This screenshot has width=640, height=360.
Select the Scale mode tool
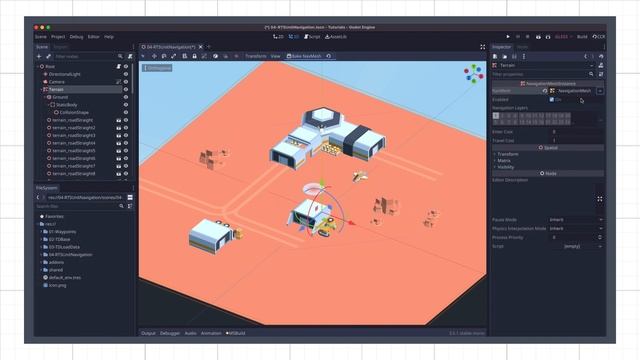pos(174,56)
